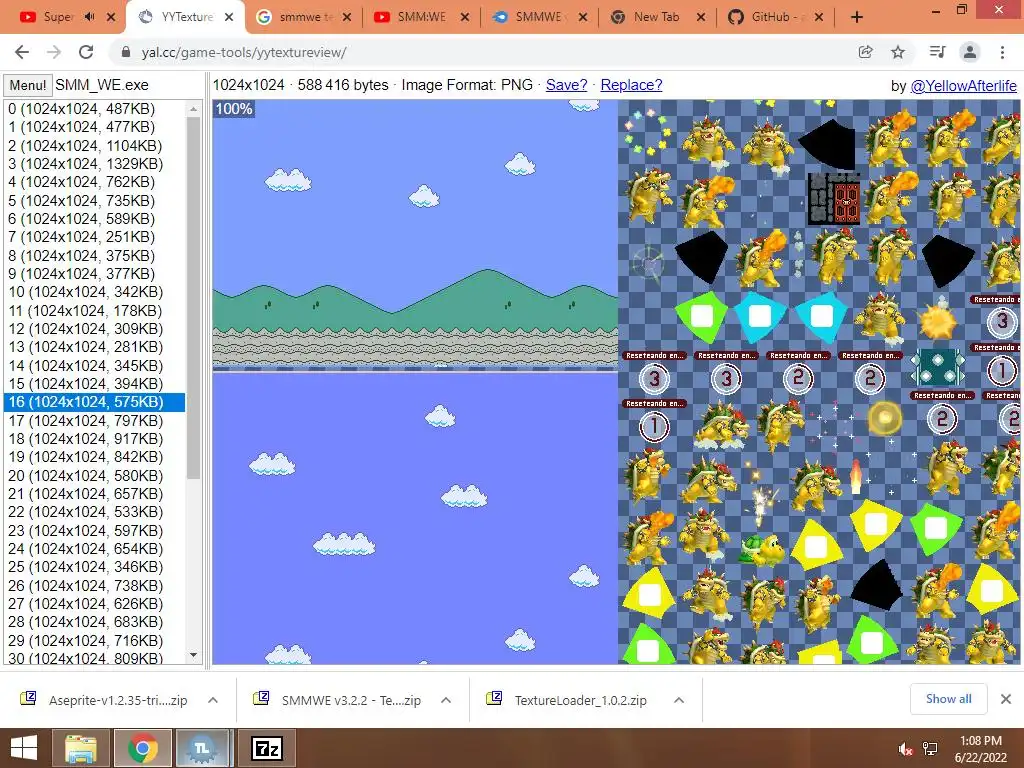The height and width of the screenshot is (768, 1024).
Task: Click texture list scrollbar thumb
Action: [193, 298]
